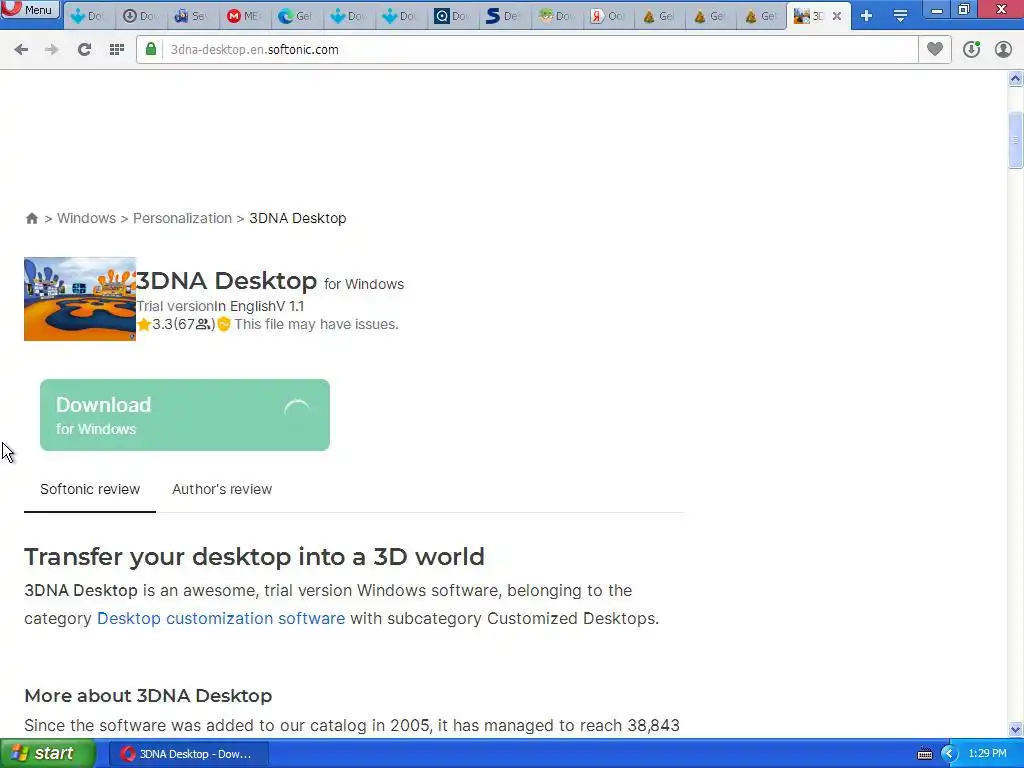
Task: Click the keyboard icon in system tray
Action: [x=925, y=754]
